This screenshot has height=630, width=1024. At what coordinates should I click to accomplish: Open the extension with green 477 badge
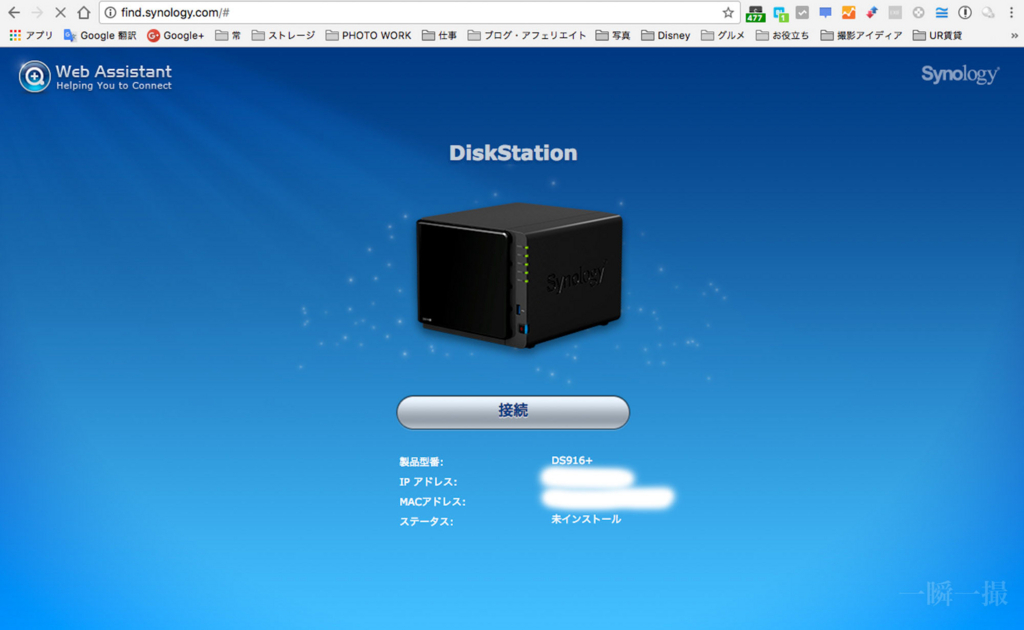point(756,13)
